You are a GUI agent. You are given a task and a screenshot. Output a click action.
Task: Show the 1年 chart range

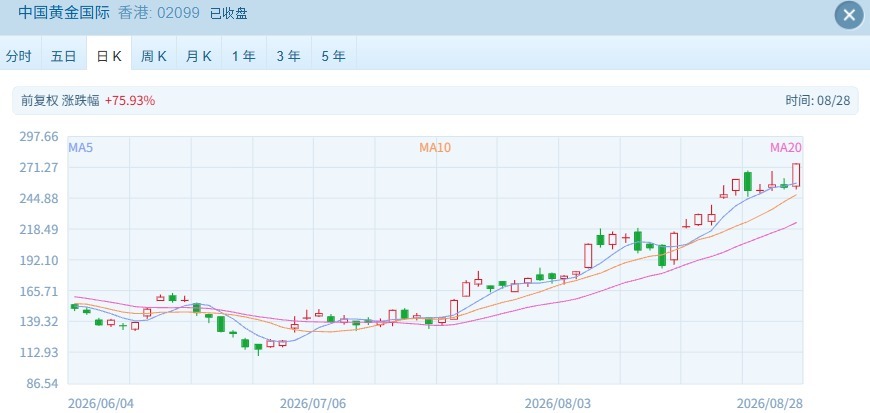pyautogui.click(x=244, y=56)
